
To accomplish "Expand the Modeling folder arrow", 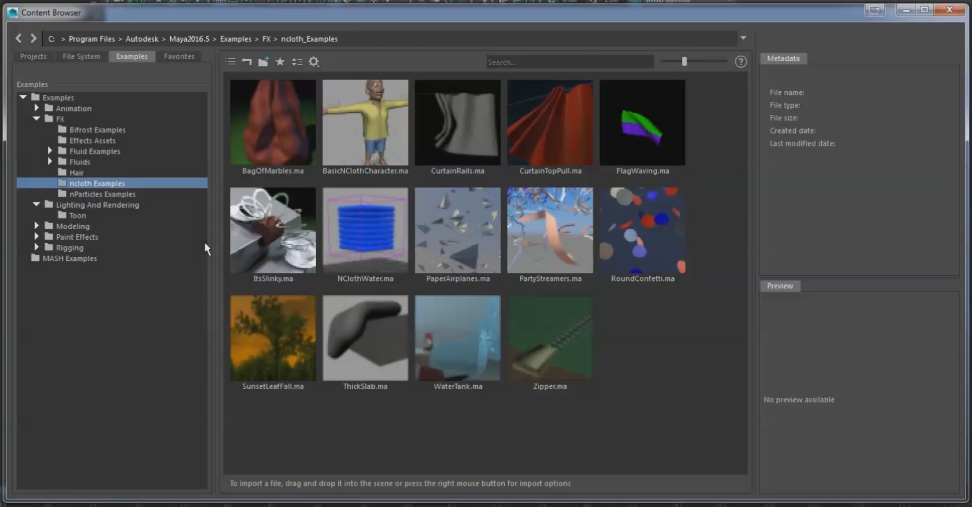I will point(37,226).
